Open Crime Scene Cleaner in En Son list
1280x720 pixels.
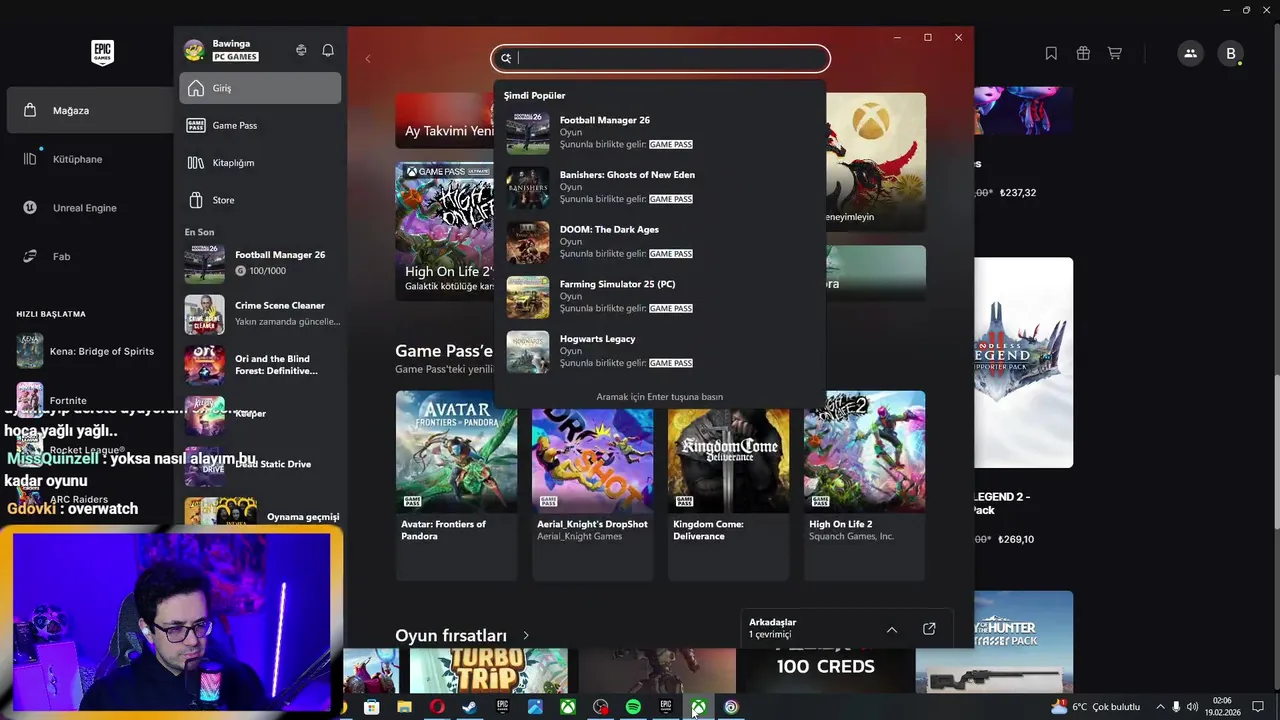coord(262,314)
